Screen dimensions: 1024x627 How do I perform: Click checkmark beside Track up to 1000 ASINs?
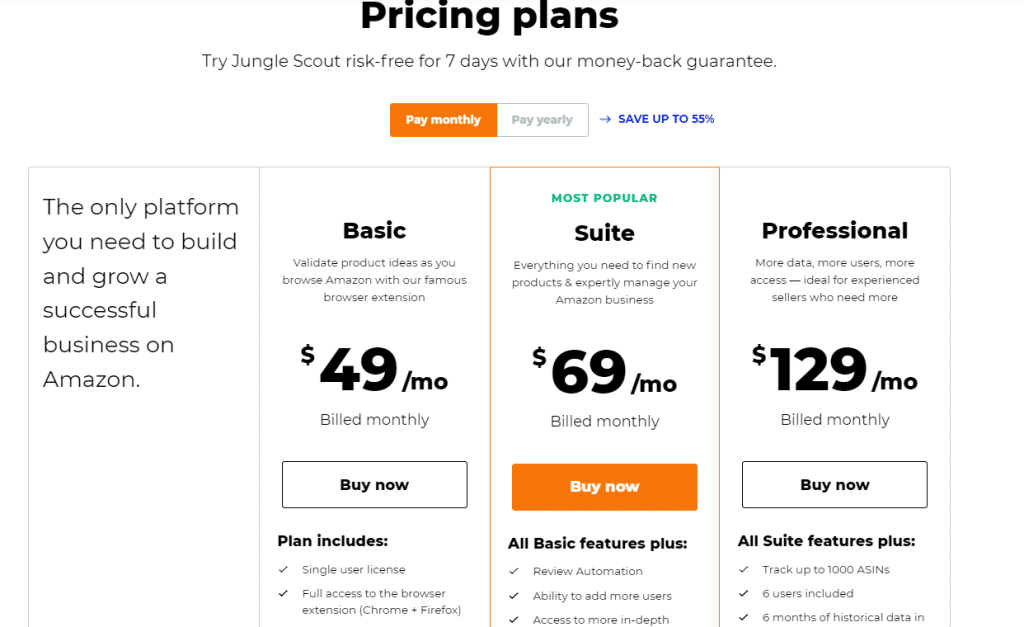pyautogui.click(x=744, y=570)
